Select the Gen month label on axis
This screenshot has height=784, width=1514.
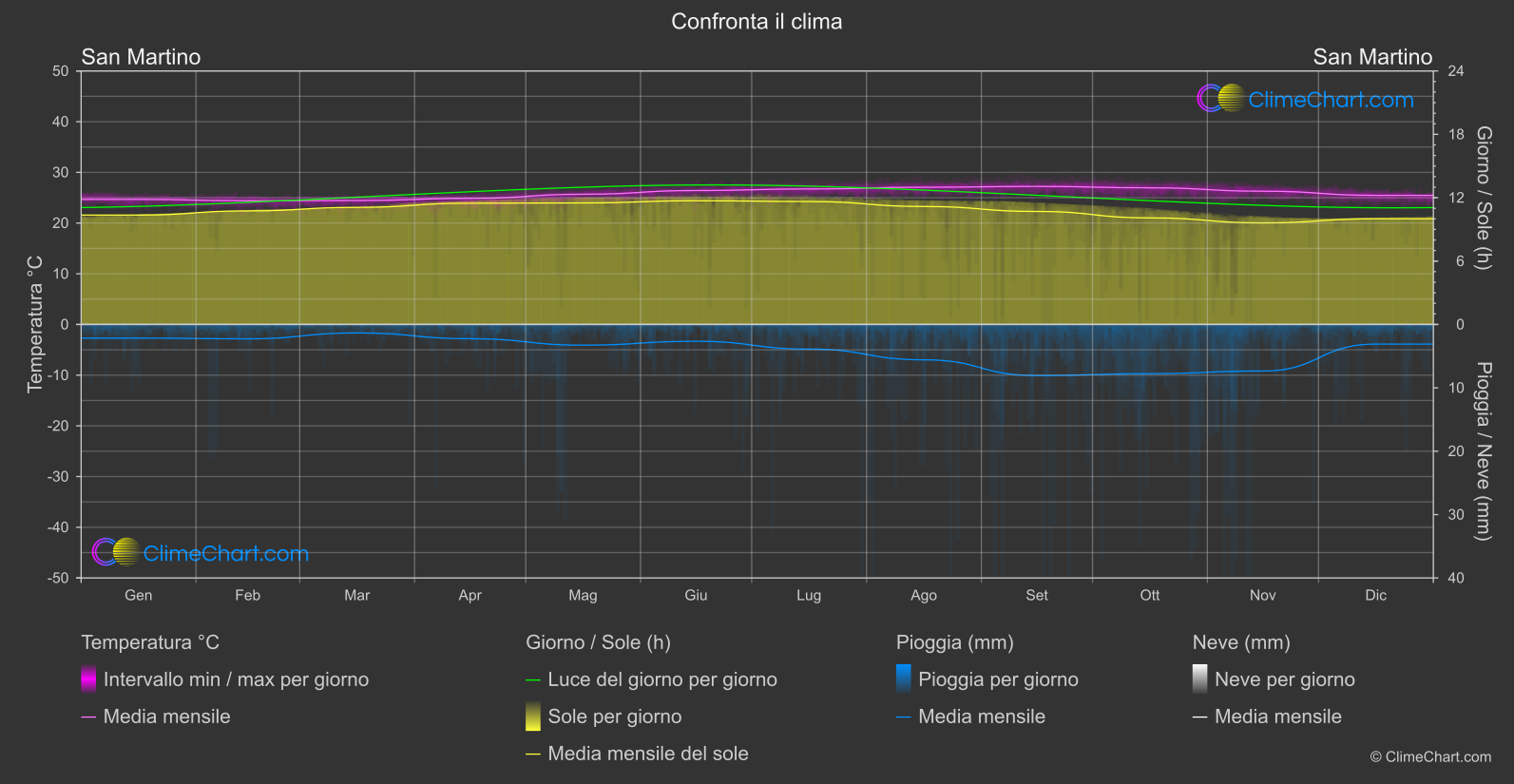point(139,595)
